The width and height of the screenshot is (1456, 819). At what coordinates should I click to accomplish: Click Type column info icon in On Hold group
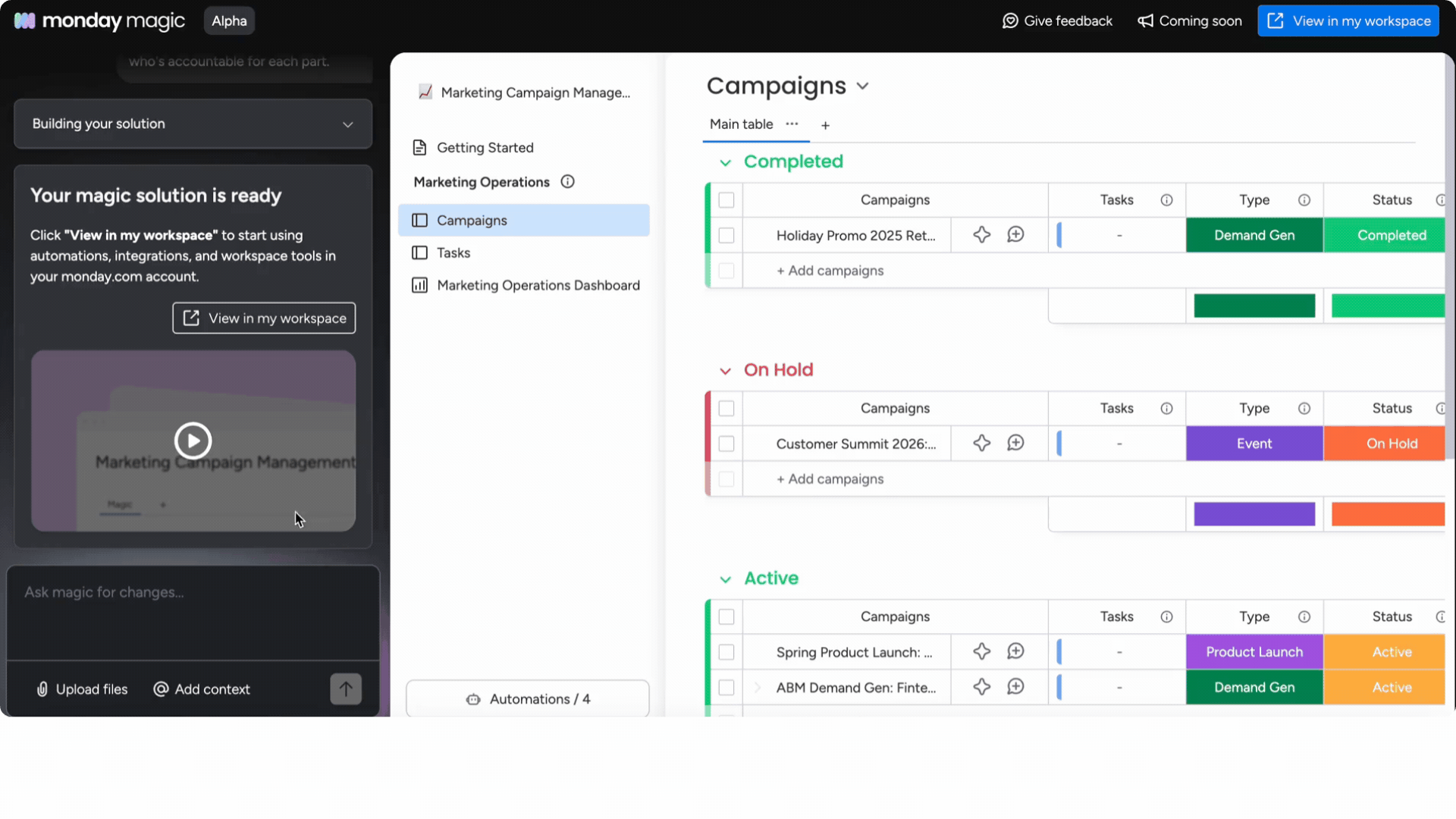[x=1304, y=409]
